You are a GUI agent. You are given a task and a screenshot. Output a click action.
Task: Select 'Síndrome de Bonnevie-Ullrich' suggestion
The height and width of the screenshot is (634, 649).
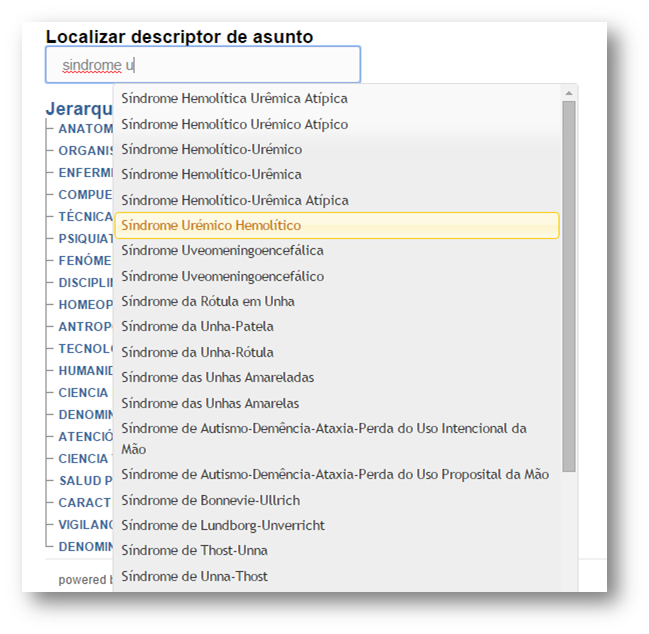[337, 500]
